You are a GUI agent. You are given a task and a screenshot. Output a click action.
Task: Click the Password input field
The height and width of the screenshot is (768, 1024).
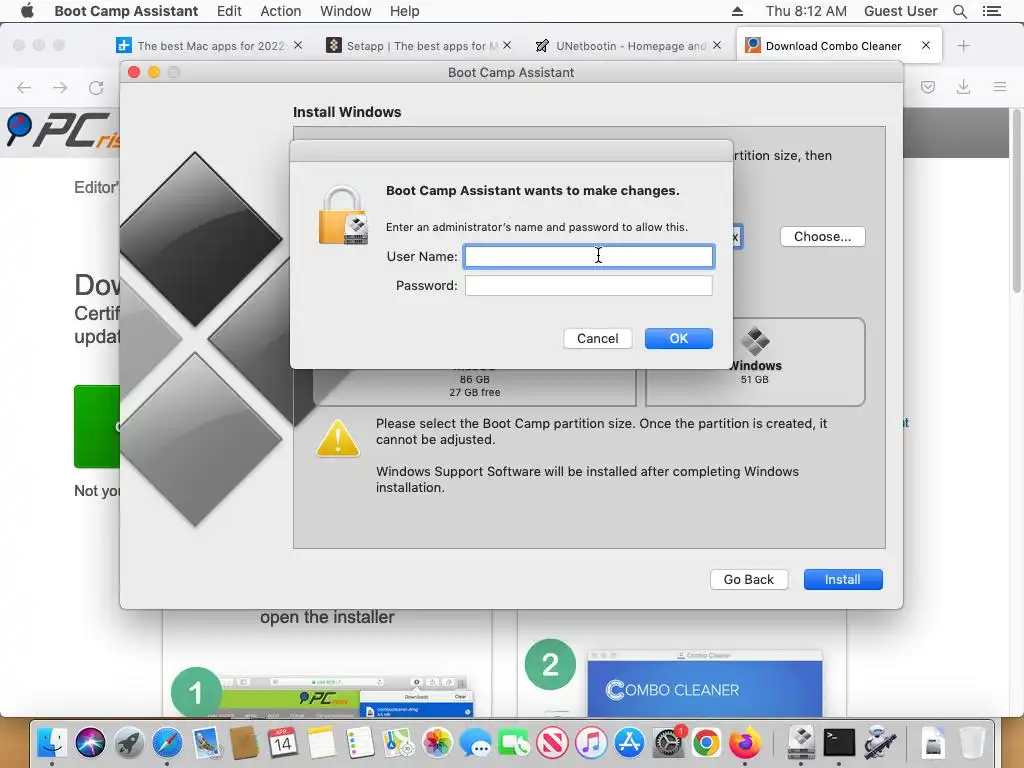click(x=588, y=285)
